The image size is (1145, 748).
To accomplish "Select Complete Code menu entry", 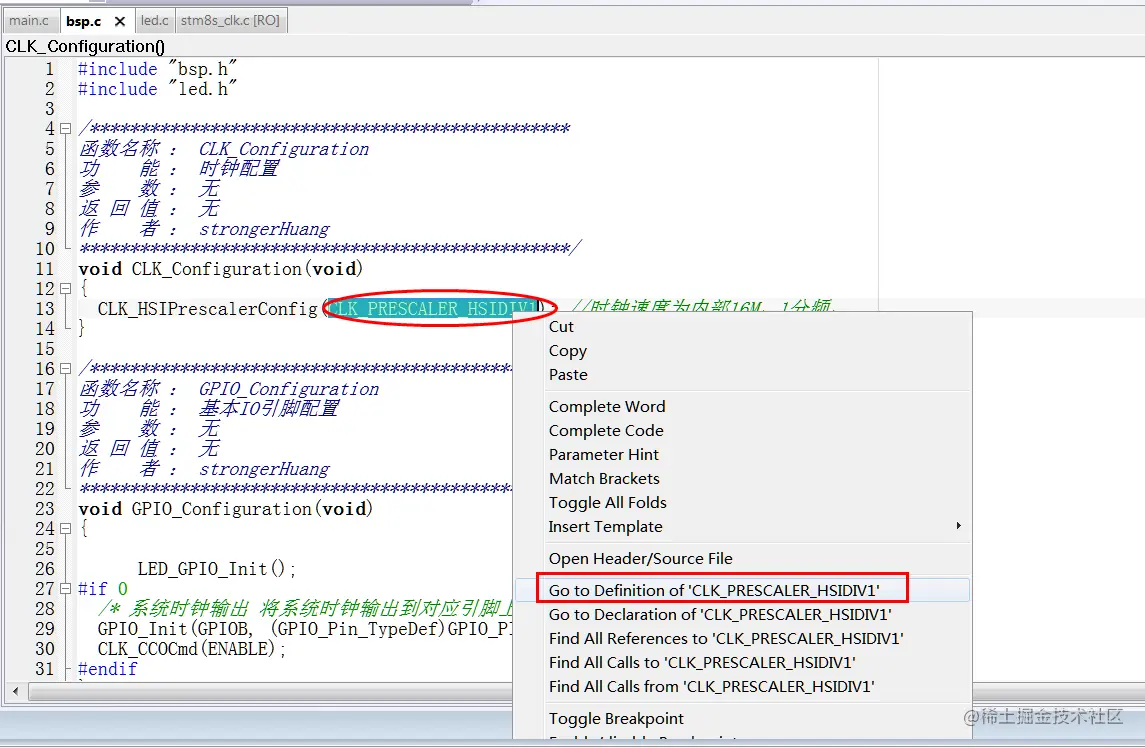I will (x=743, y=430).
